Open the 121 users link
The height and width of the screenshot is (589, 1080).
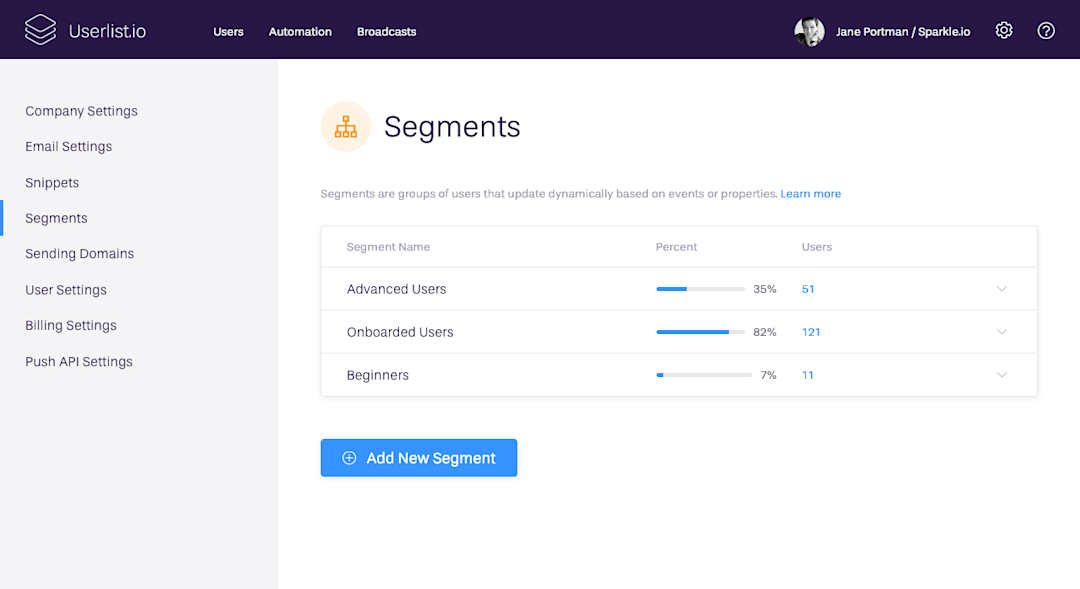[811, 332]
